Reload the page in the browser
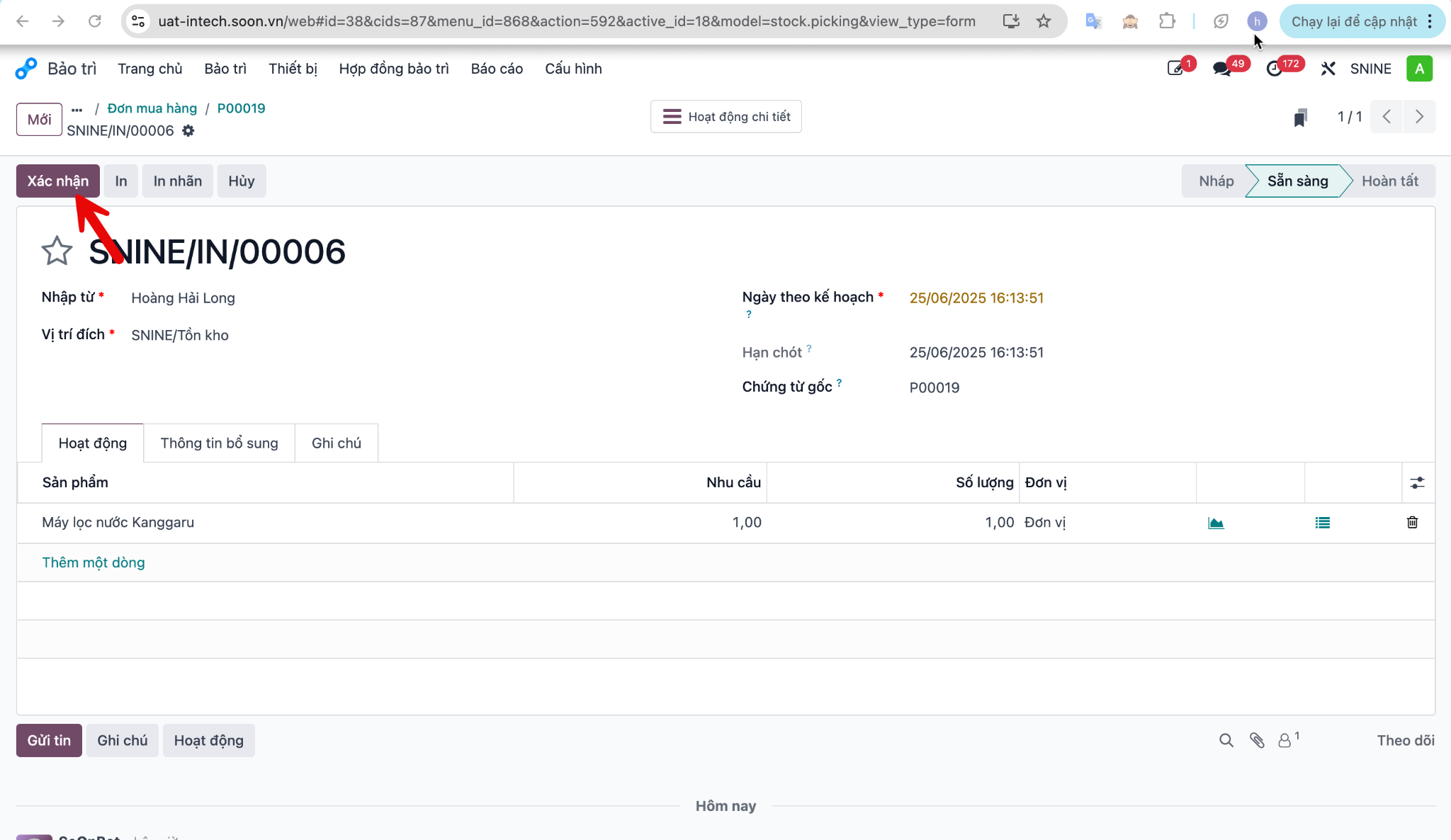 point(94,21)
